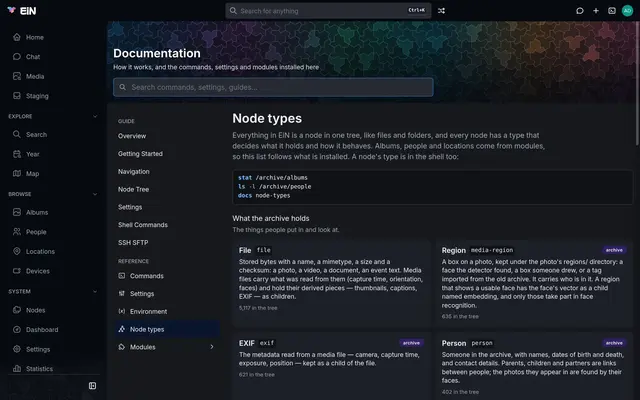
Task: Click the EIN logo icon
Action: tap(11, 10)
